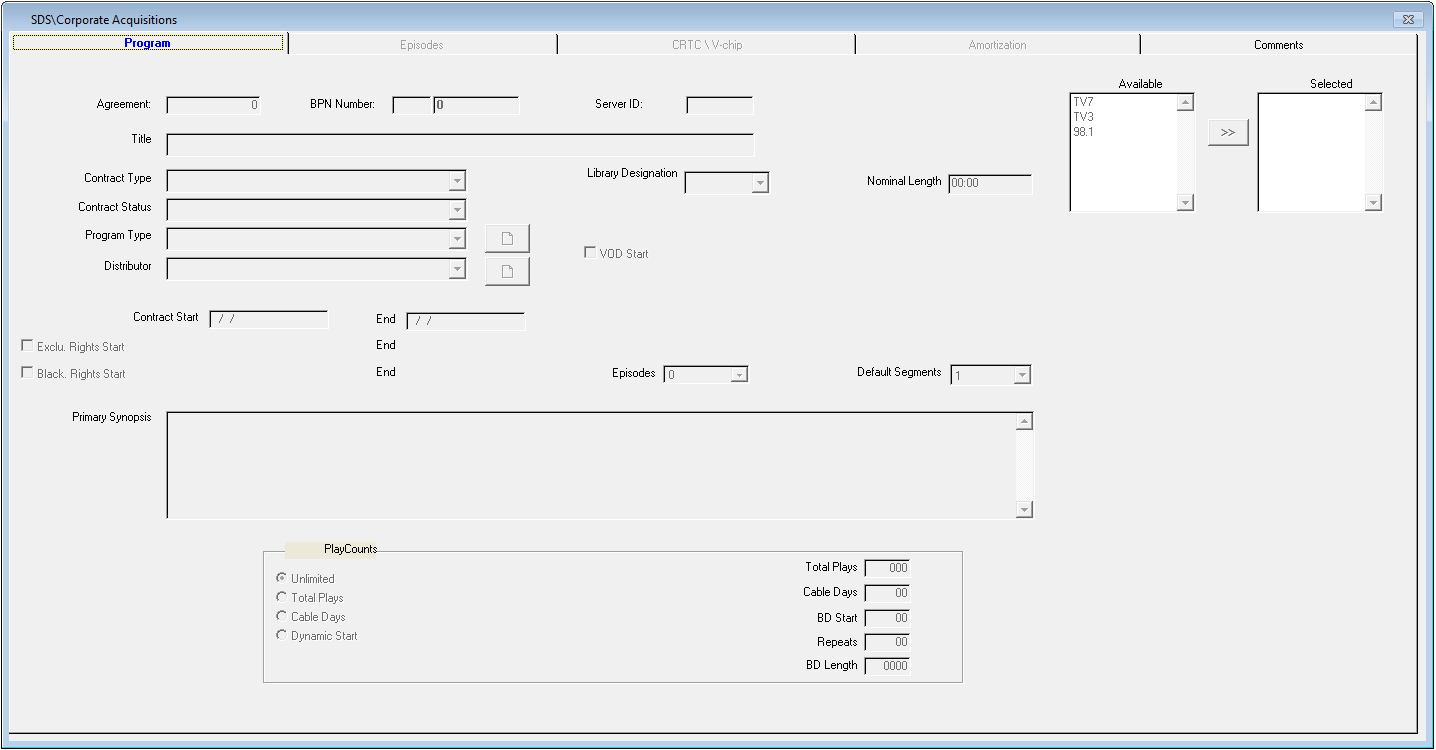This screenshot has height=750, width=1436.
Task: Open the Contract Type dropdown
Action: [457, 181]
